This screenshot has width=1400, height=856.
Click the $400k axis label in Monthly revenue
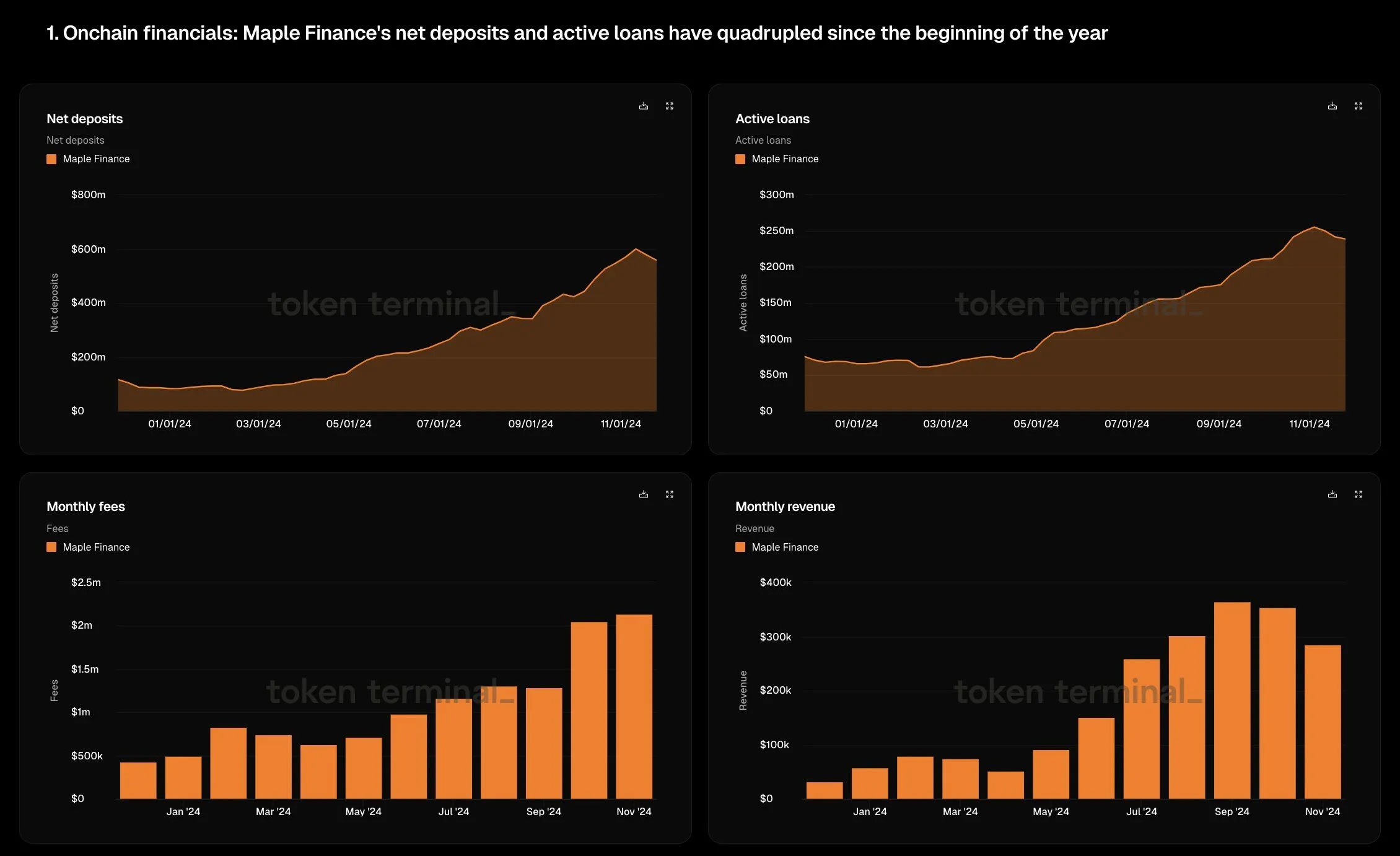tap(776, 582)
